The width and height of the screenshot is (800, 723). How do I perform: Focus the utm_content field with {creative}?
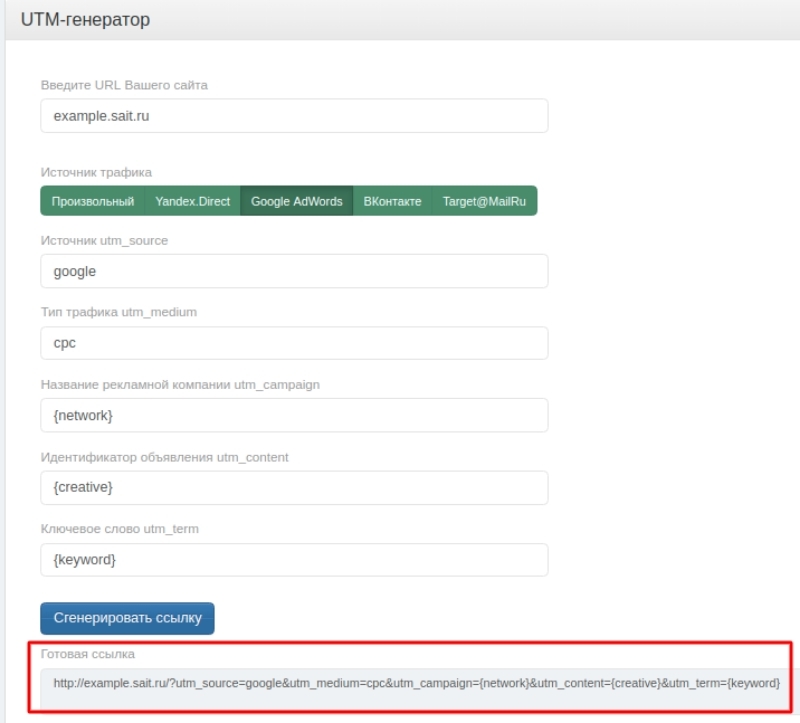pyautogui.click(x=294, y=488)
